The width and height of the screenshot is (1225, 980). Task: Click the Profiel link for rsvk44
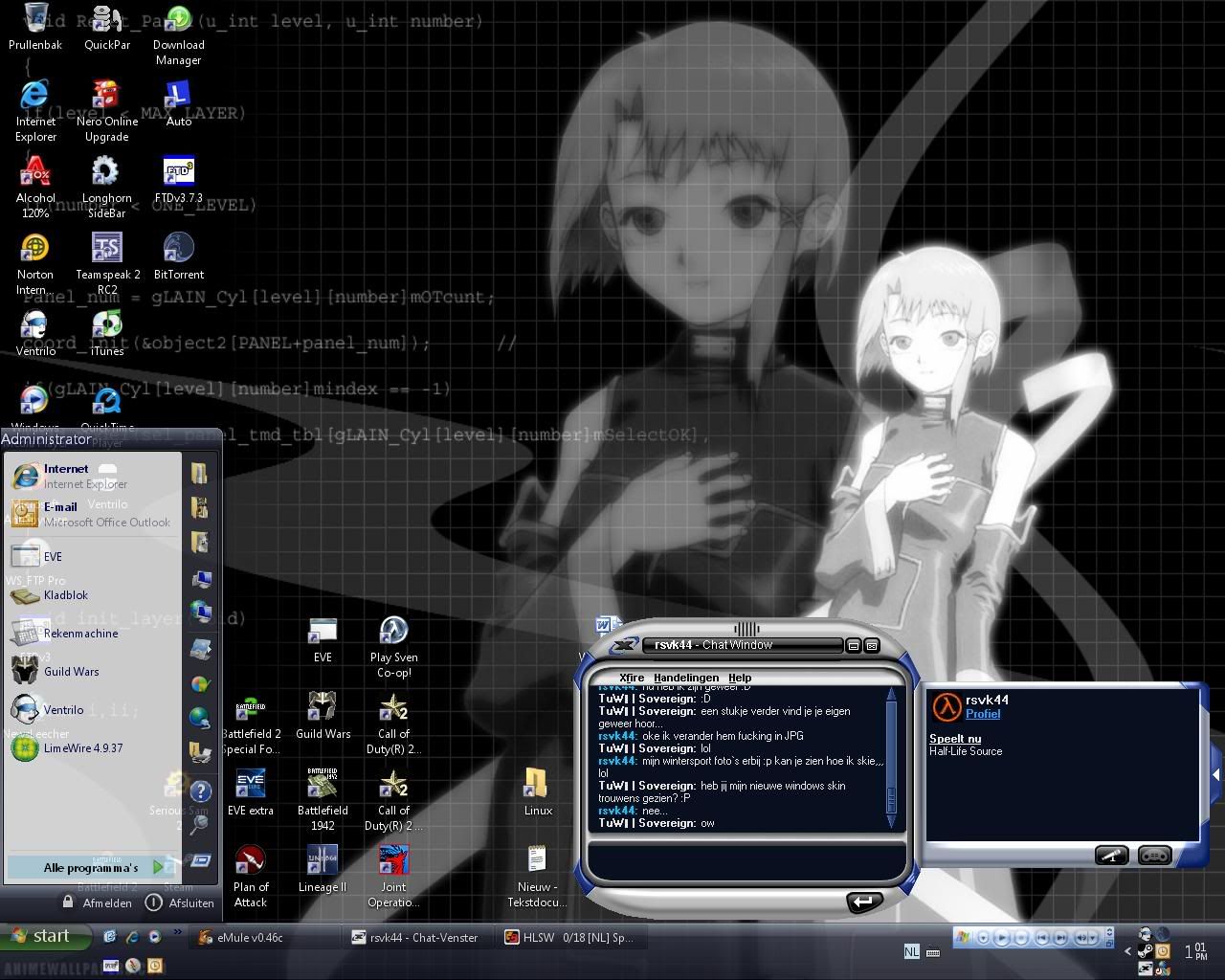click(x=983, y=714)
